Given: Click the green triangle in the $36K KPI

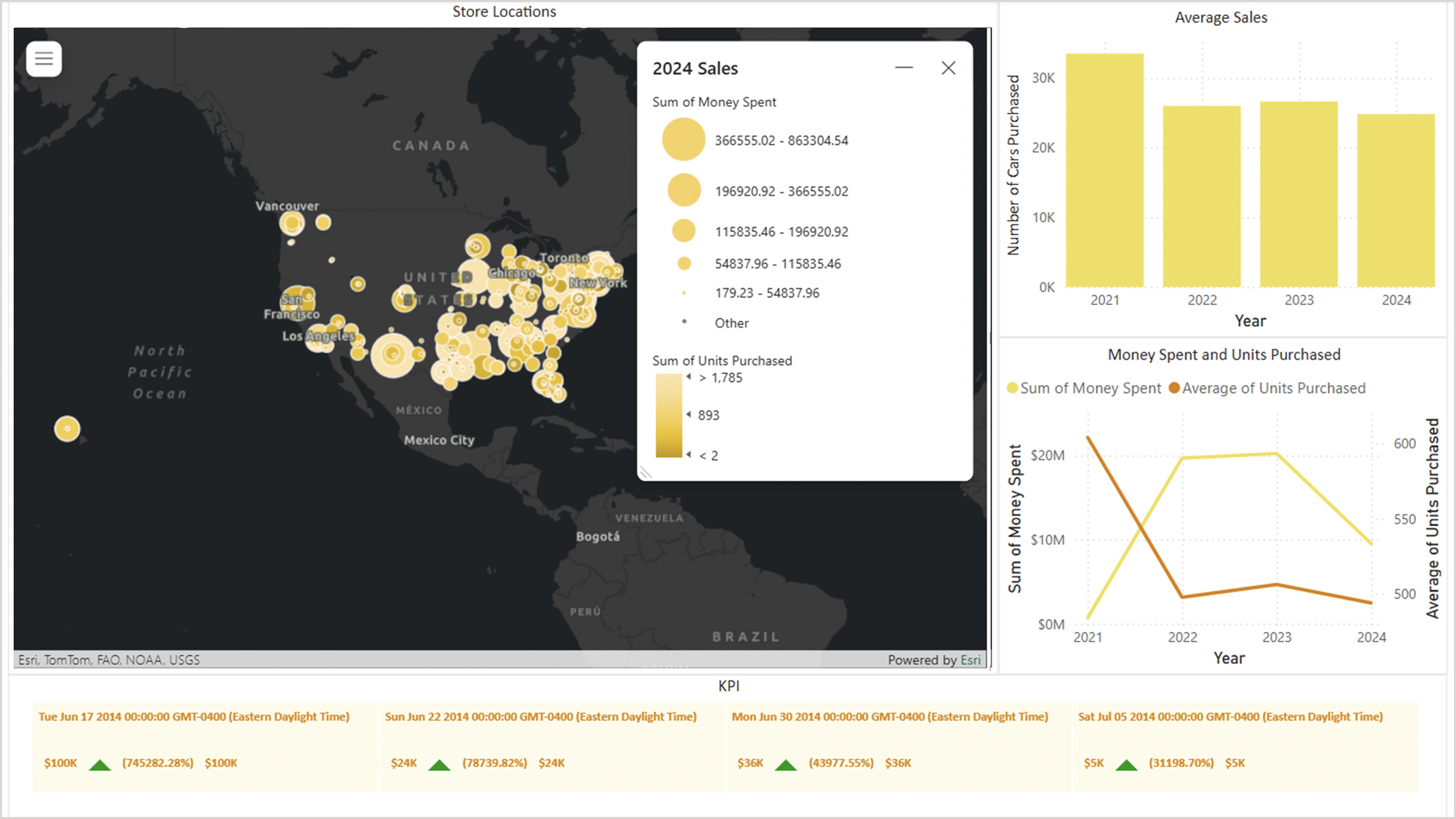Looking at the screenshot, I should click(786, 764).
